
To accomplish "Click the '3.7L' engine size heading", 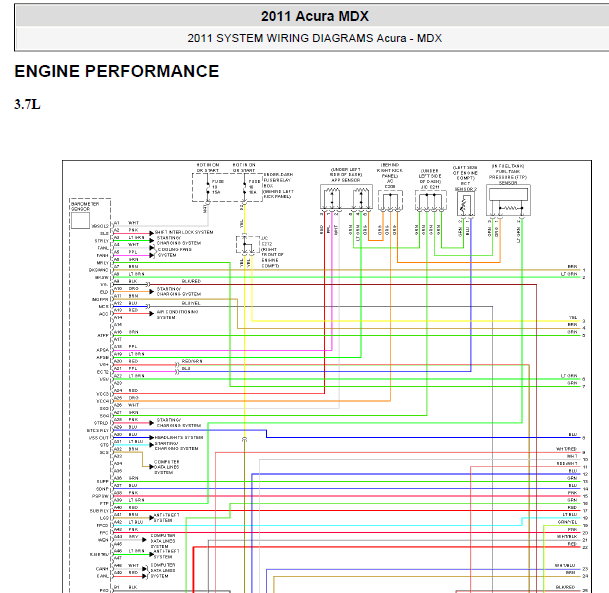I will pos(27,104).
